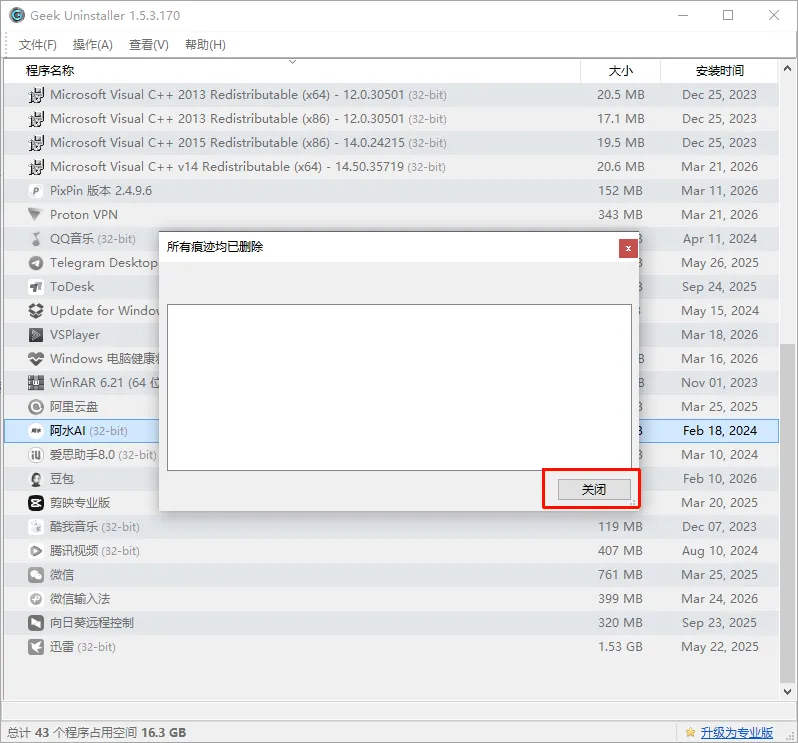The width and height of the screenshot is (798, 743).
Task: Click the ToDesk app icon
Action: click(x=36, y=287)
